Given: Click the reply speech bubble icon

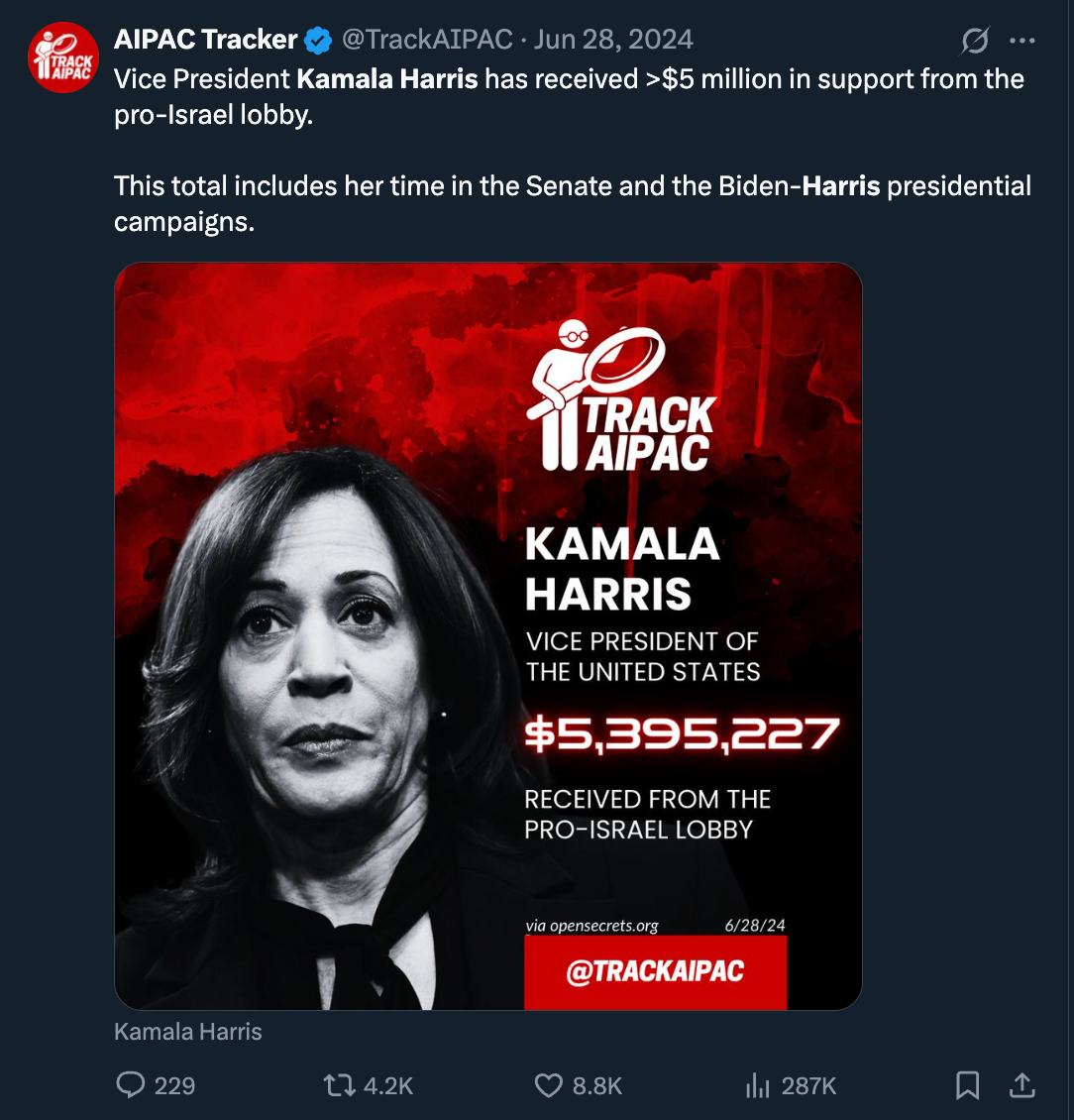Looking at the screenshot, I should (131, 1085).
